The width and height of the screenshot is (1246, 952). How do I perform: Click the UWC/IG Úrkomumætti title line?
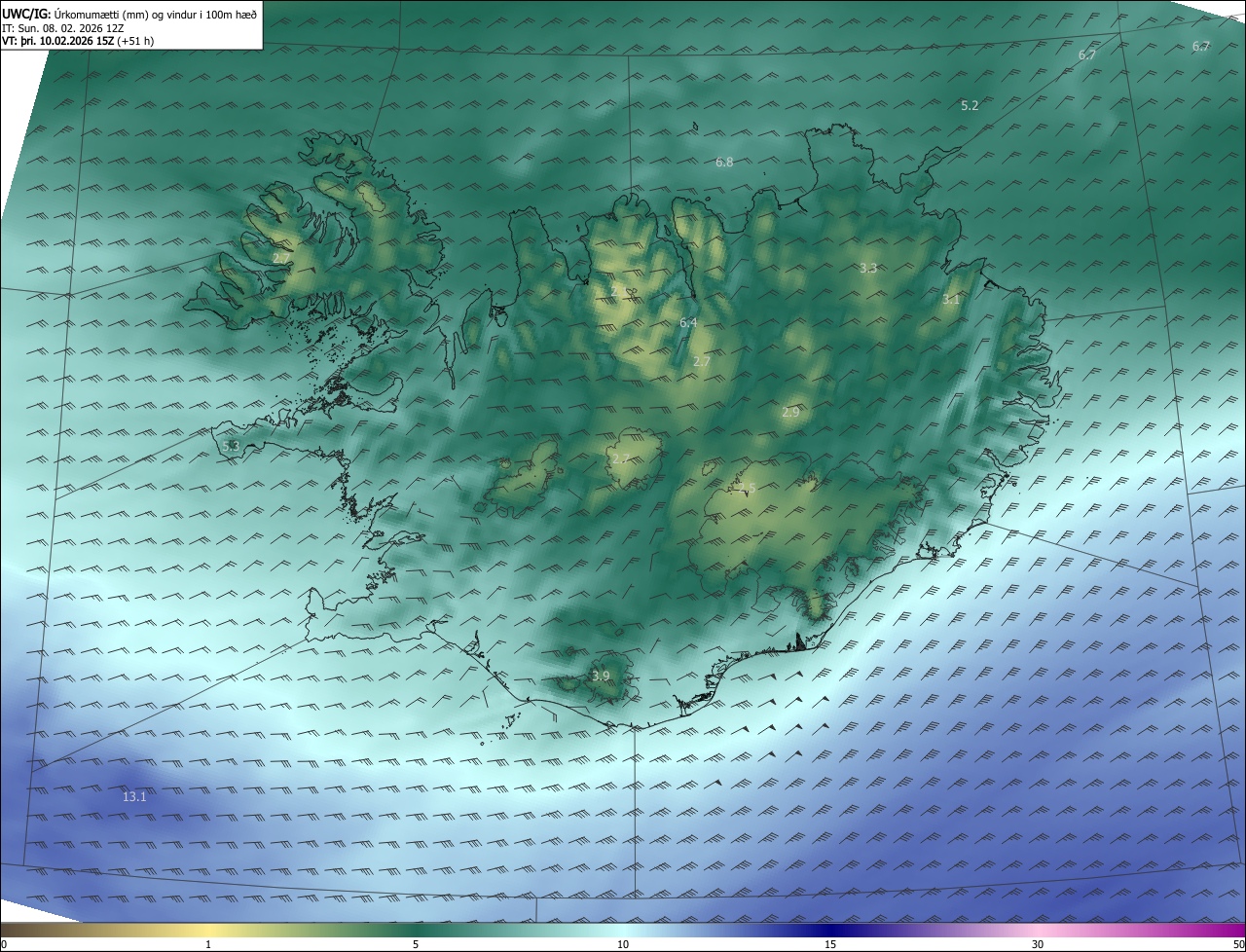(x=129, y=15)
